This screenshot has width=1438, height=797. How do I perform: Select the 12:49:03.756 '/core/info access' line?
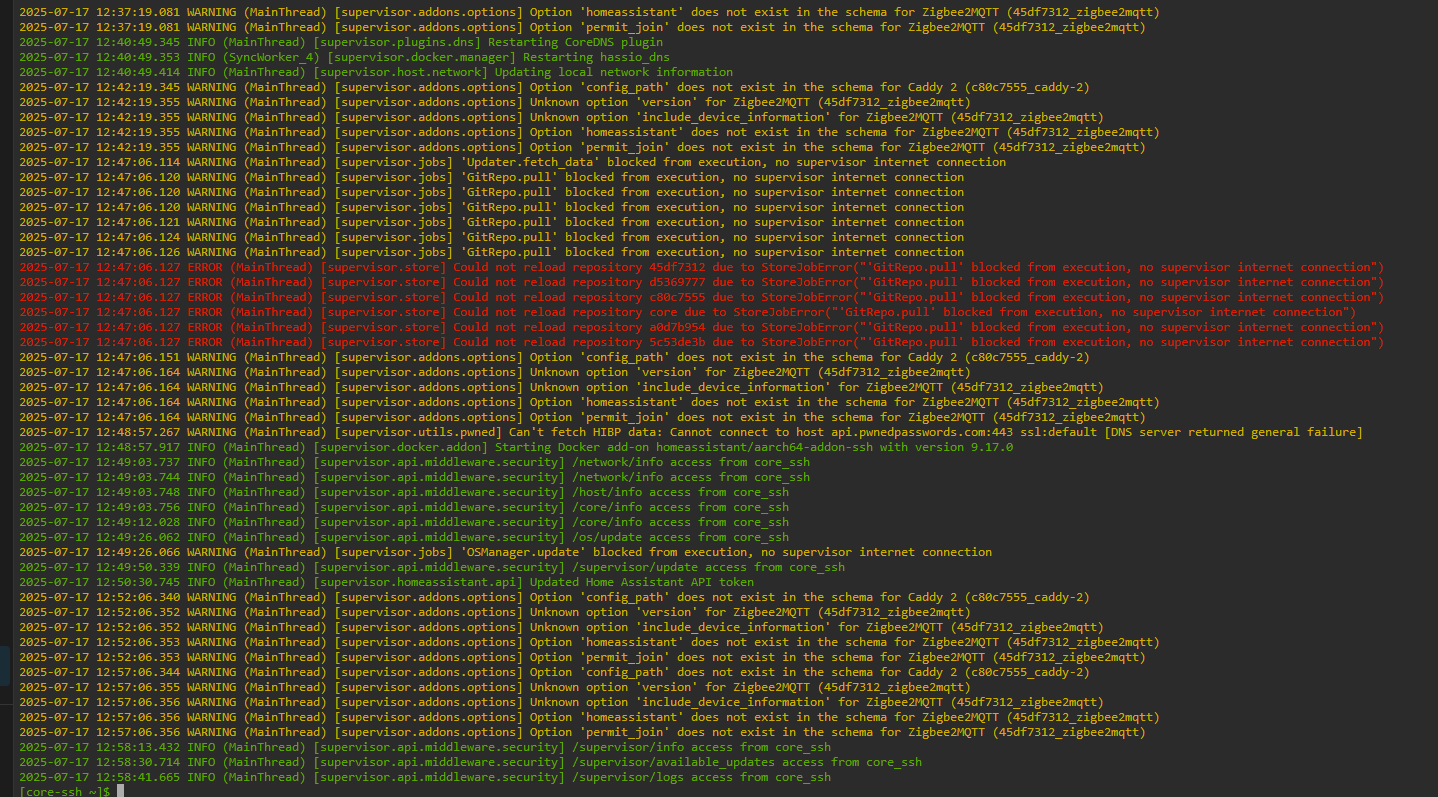[x=404, y=507]
